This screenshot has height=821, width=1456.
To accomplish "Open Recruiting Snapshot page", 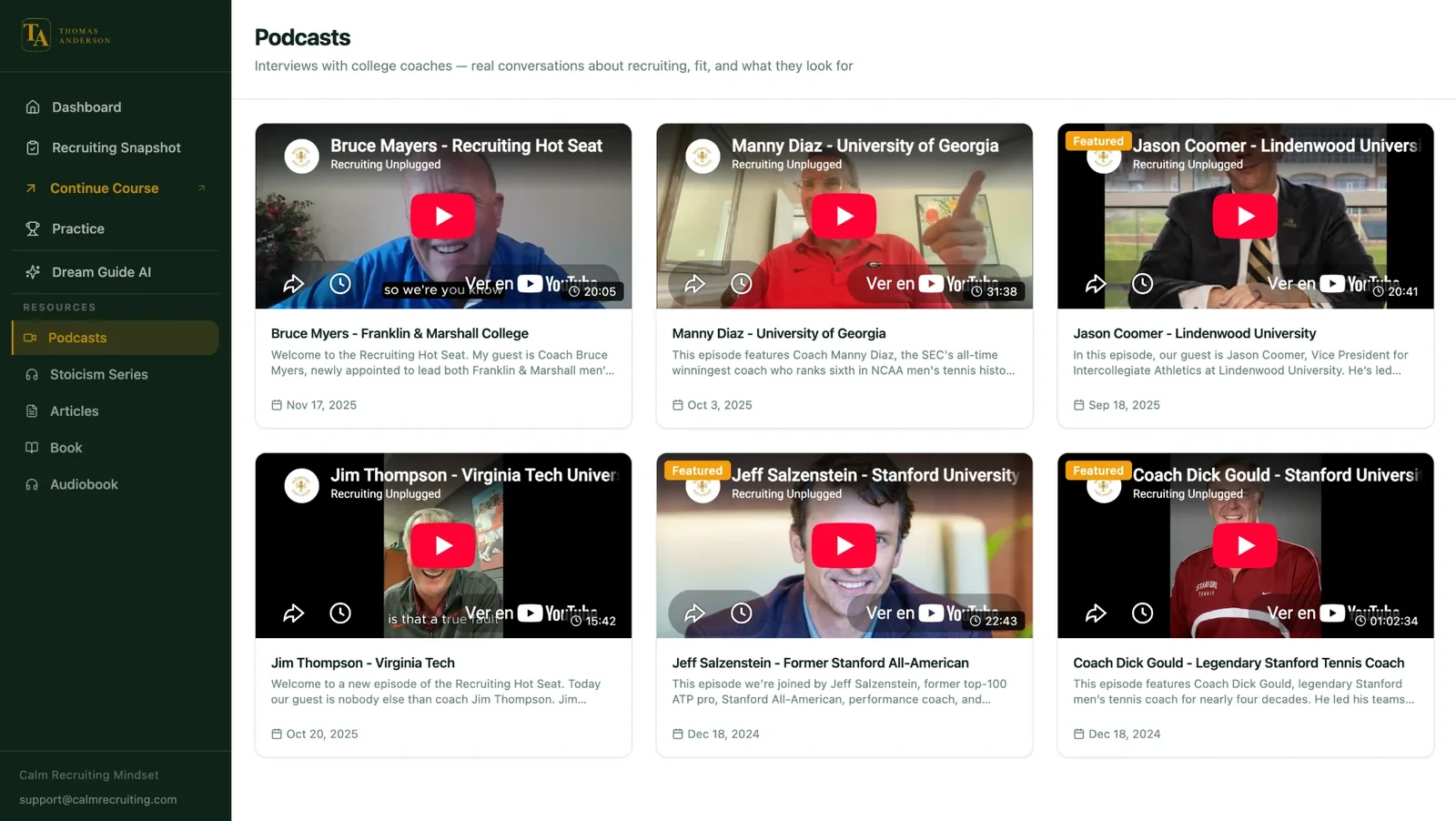I will (x=116, y=147).
